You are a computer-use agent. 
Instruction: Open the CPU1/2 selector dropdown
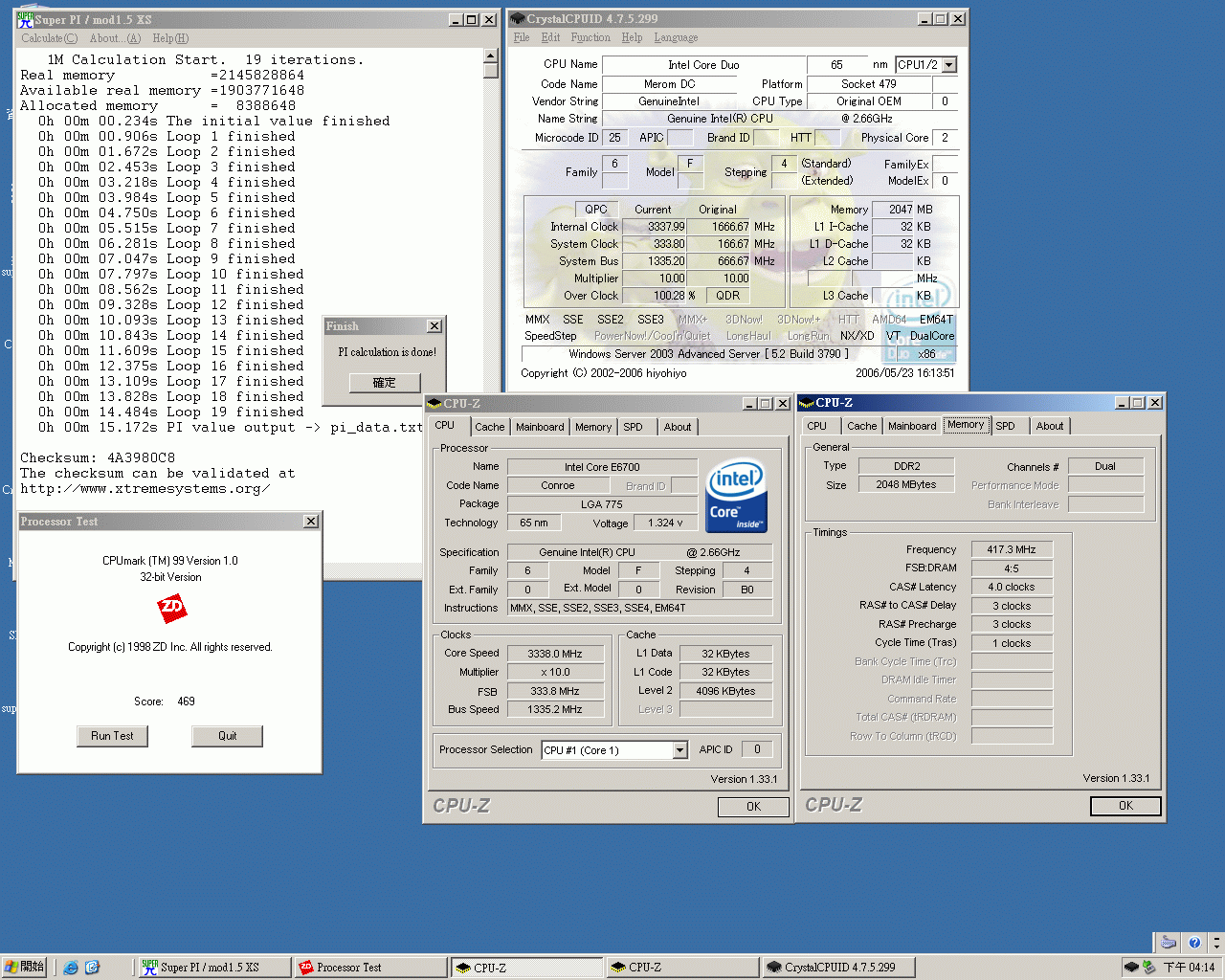[x=948, y=65]
